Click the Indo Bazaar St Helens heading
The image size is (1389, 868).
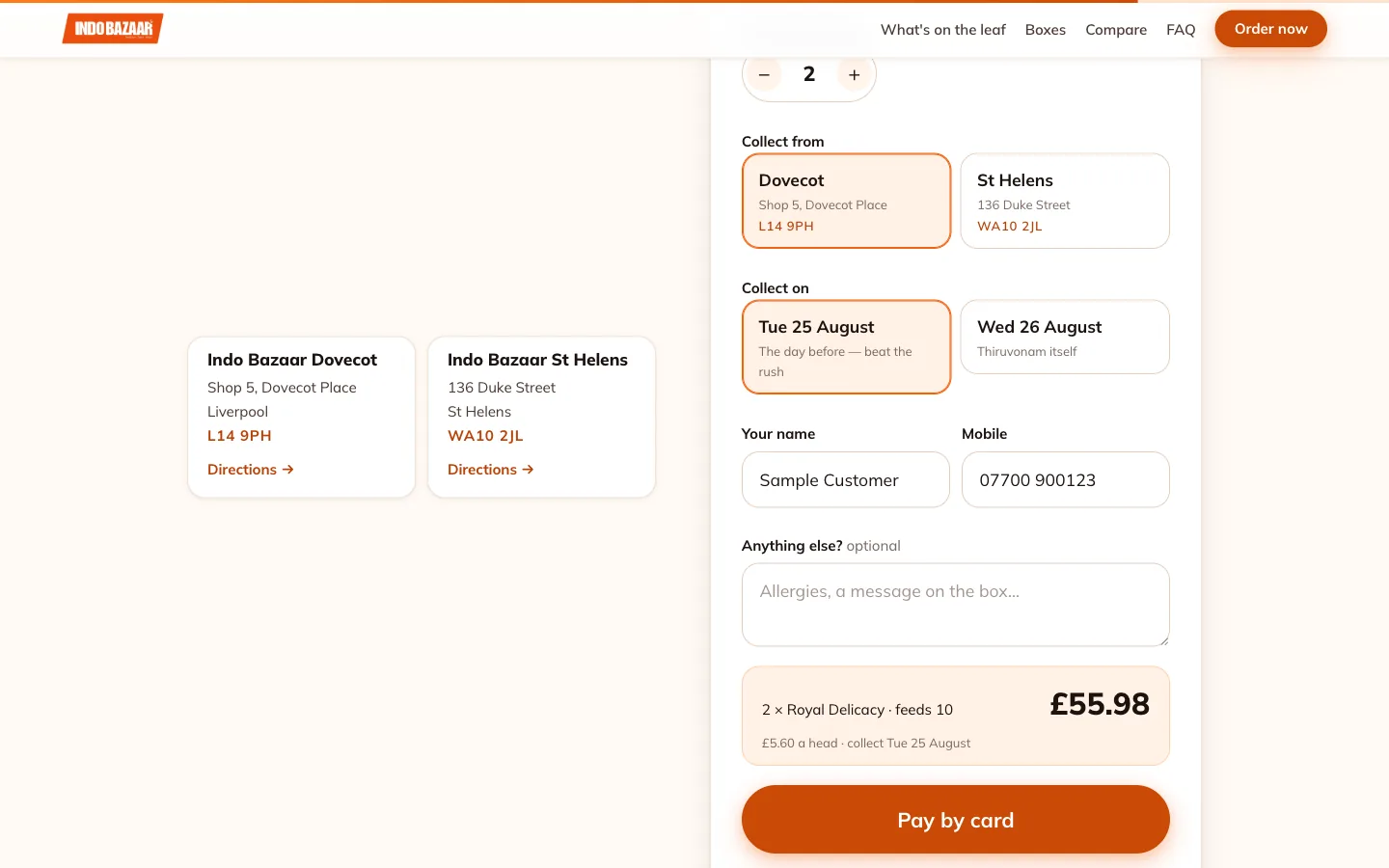pos(537,360)
